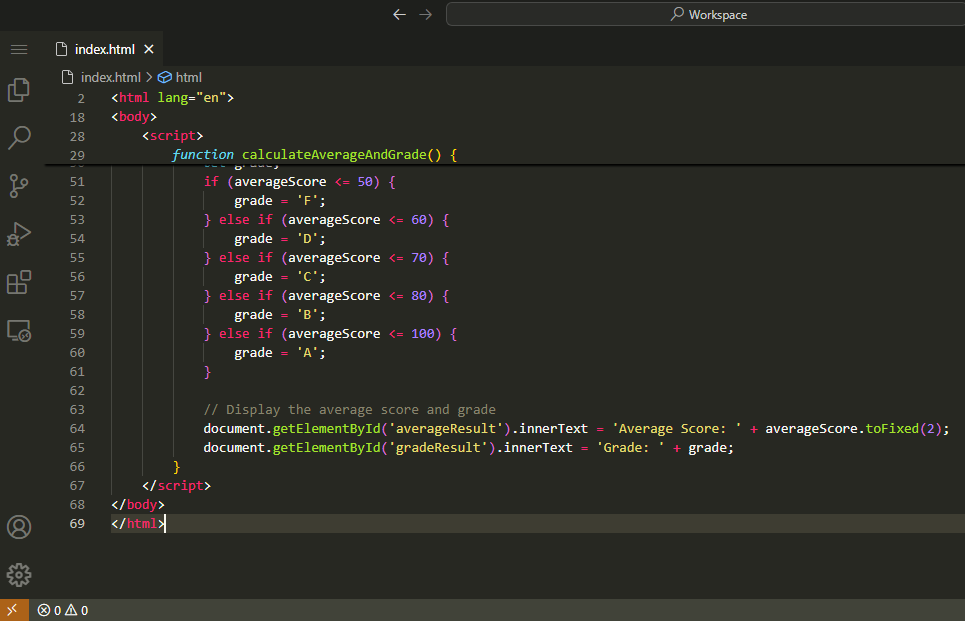
Task: Open the Explorer view in activity bar
Action: point(19,90)
